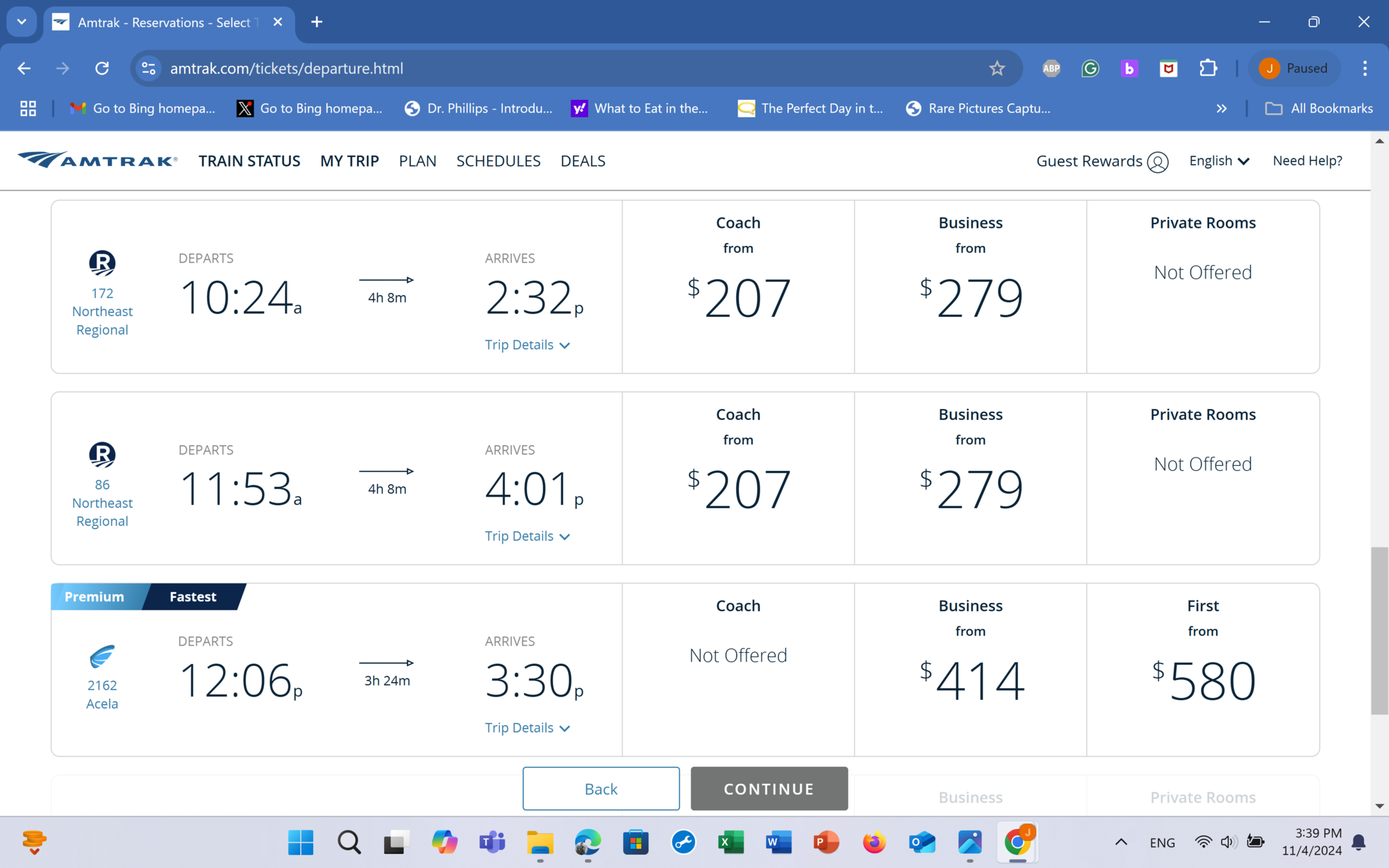Click the Back button

(x=601, y=789)
